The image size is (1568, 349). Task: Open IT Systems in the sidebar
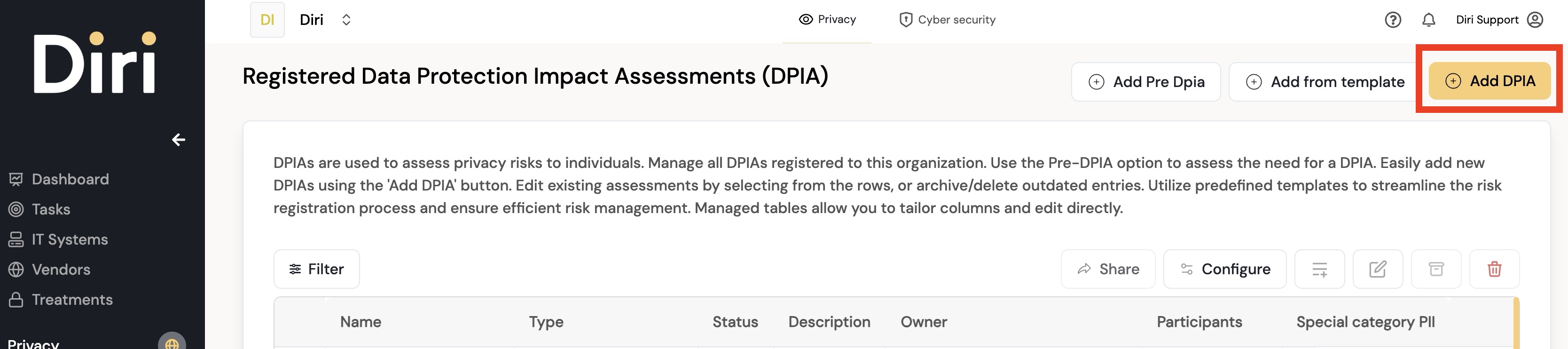[x=58, y=239]
